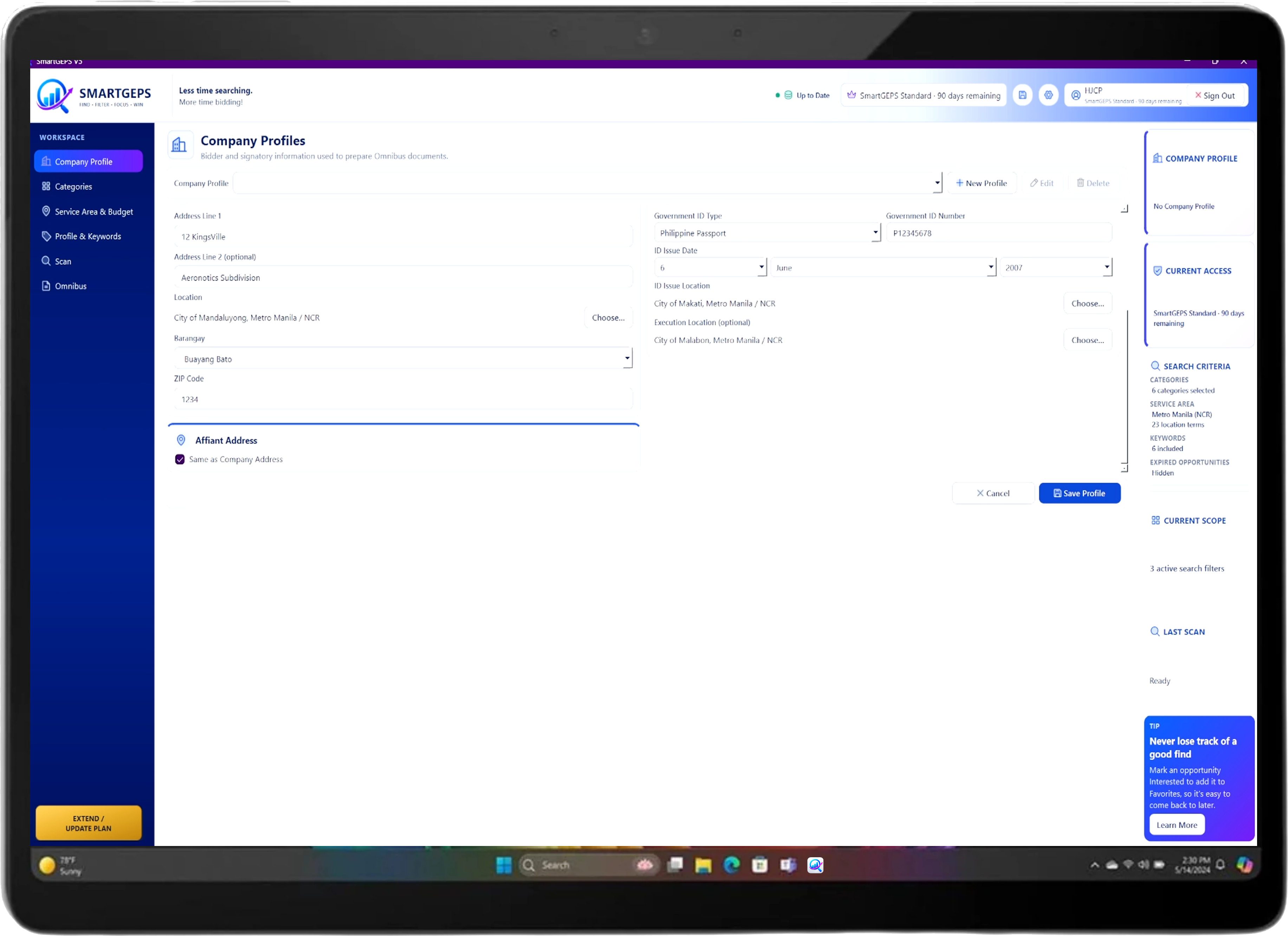The height and width of the screenshot is (936, 1288).
Task: Open SmartGEPS app in Windows taskbar
Action: (816, 865)
